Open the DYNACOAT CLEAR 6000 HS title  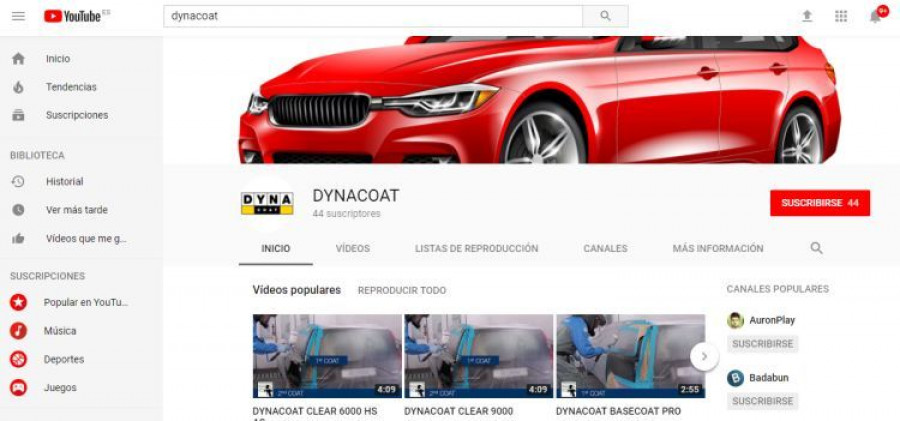click(315, 413)
